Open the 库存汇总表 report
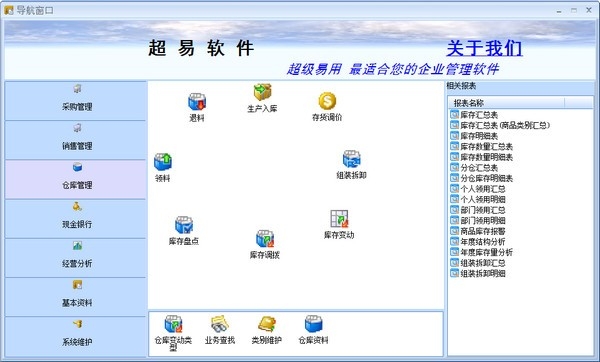 pos(479,114)
